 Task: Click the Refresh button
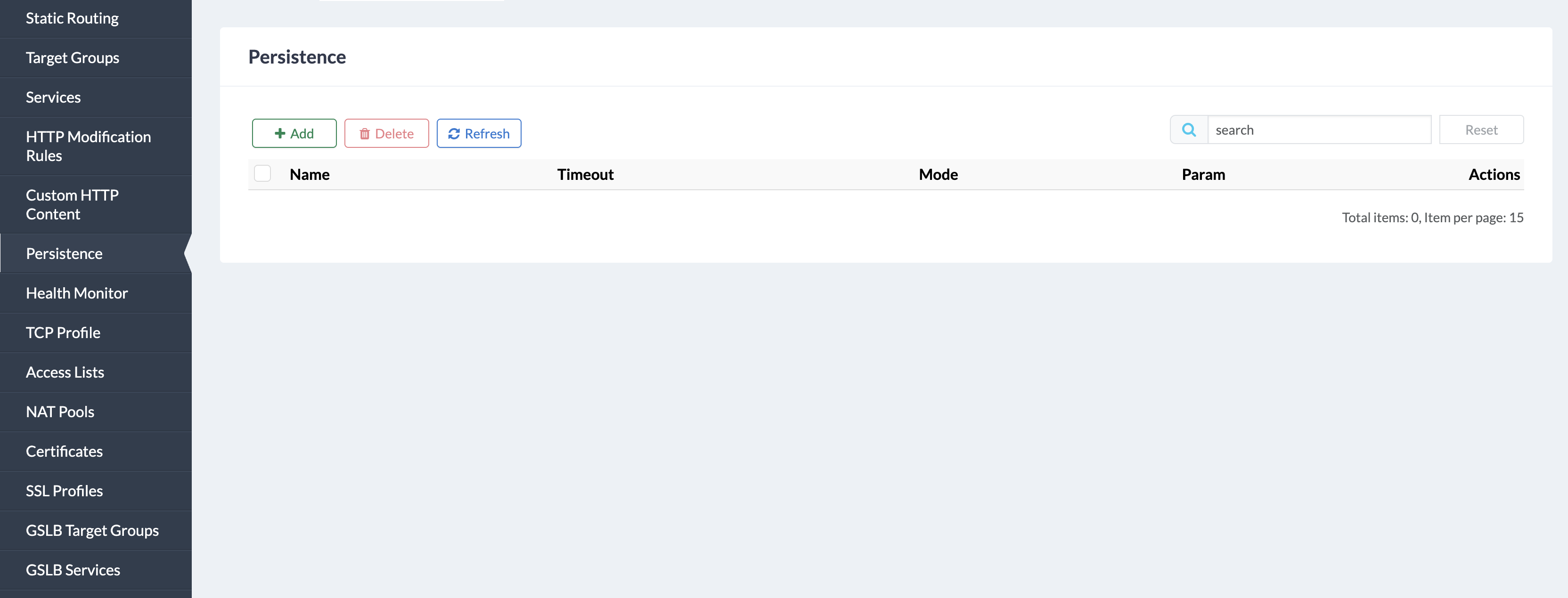tap(478, 133)
